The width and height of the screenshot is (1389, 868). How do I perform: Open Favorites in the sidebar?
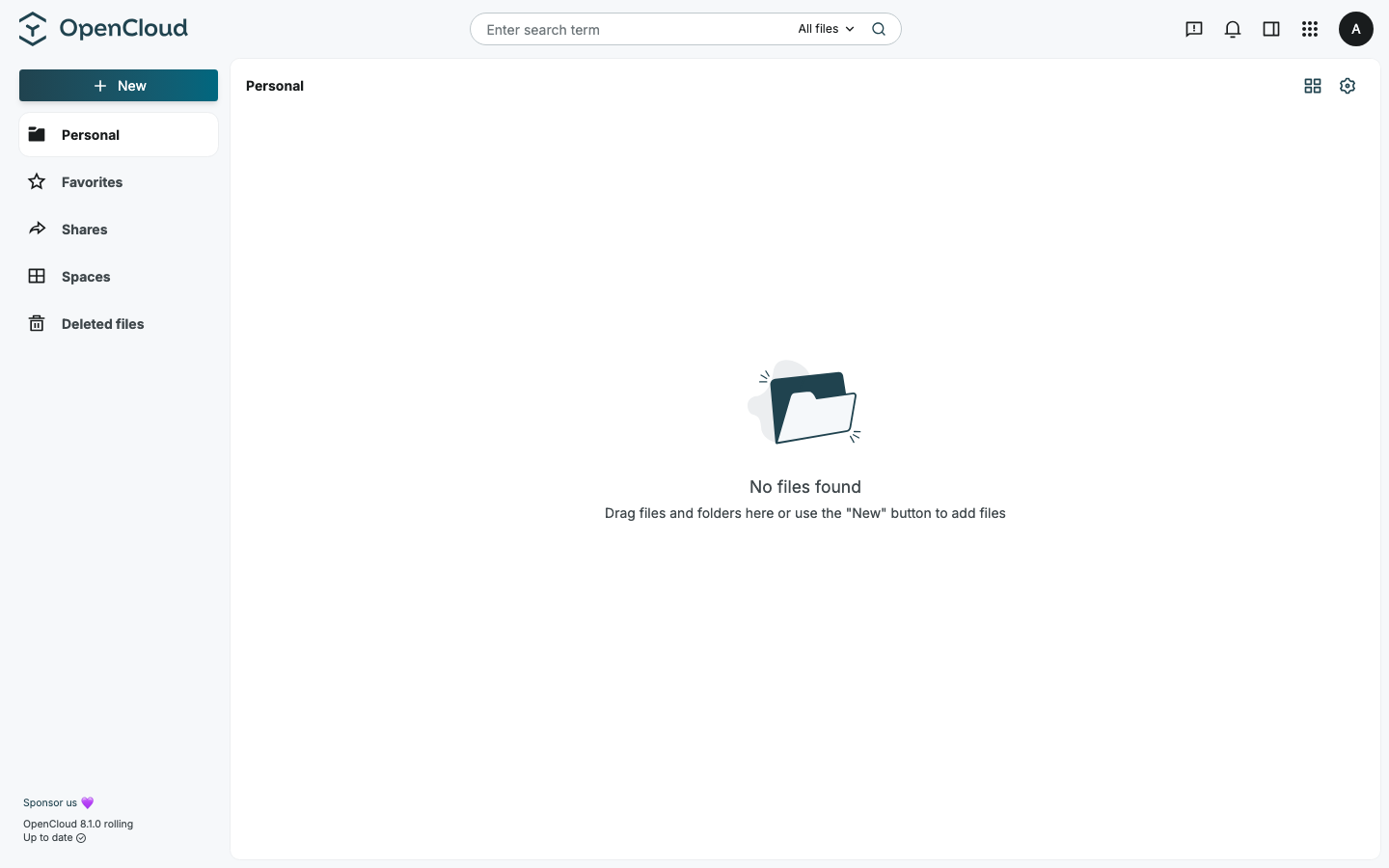119,182
